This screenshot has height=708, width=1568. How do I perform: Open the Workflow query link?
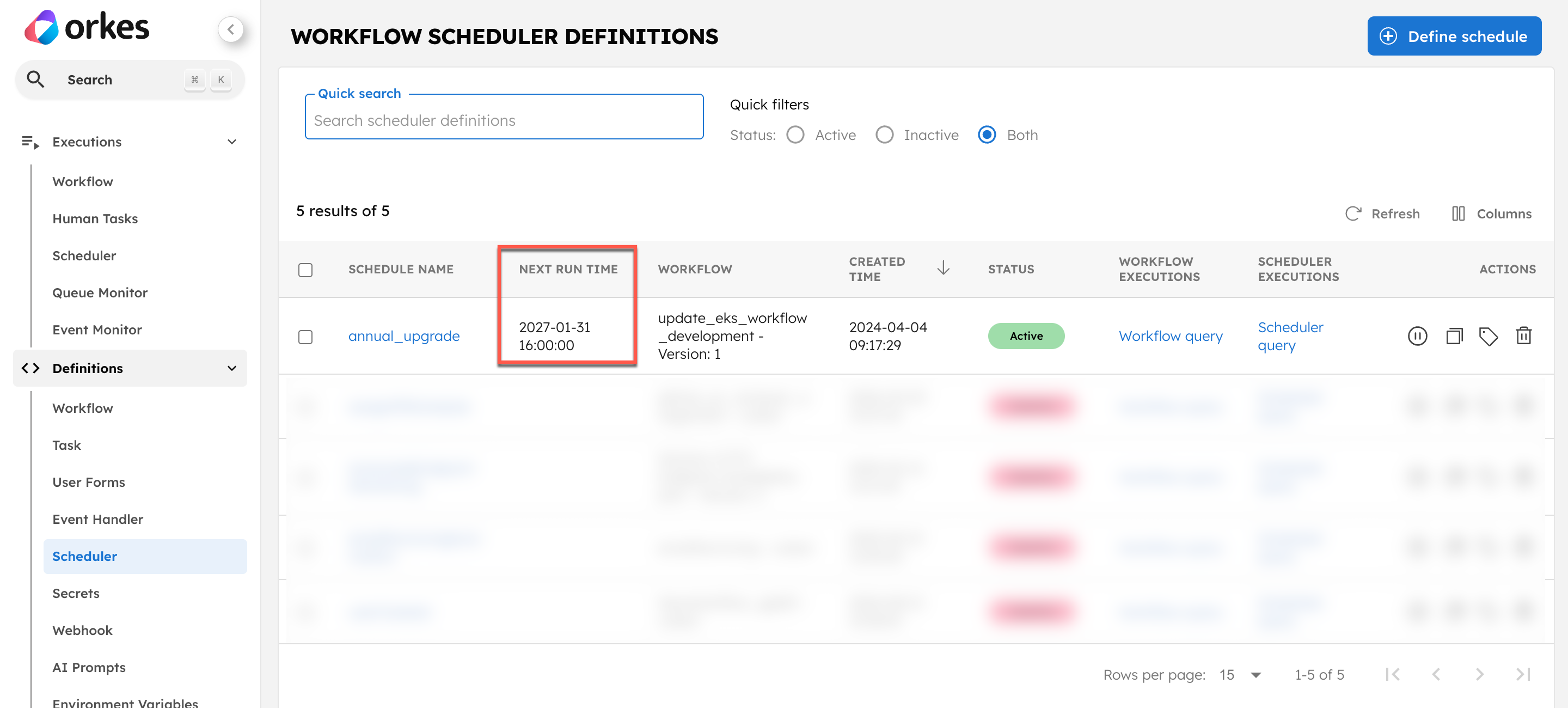point(1170,336)
